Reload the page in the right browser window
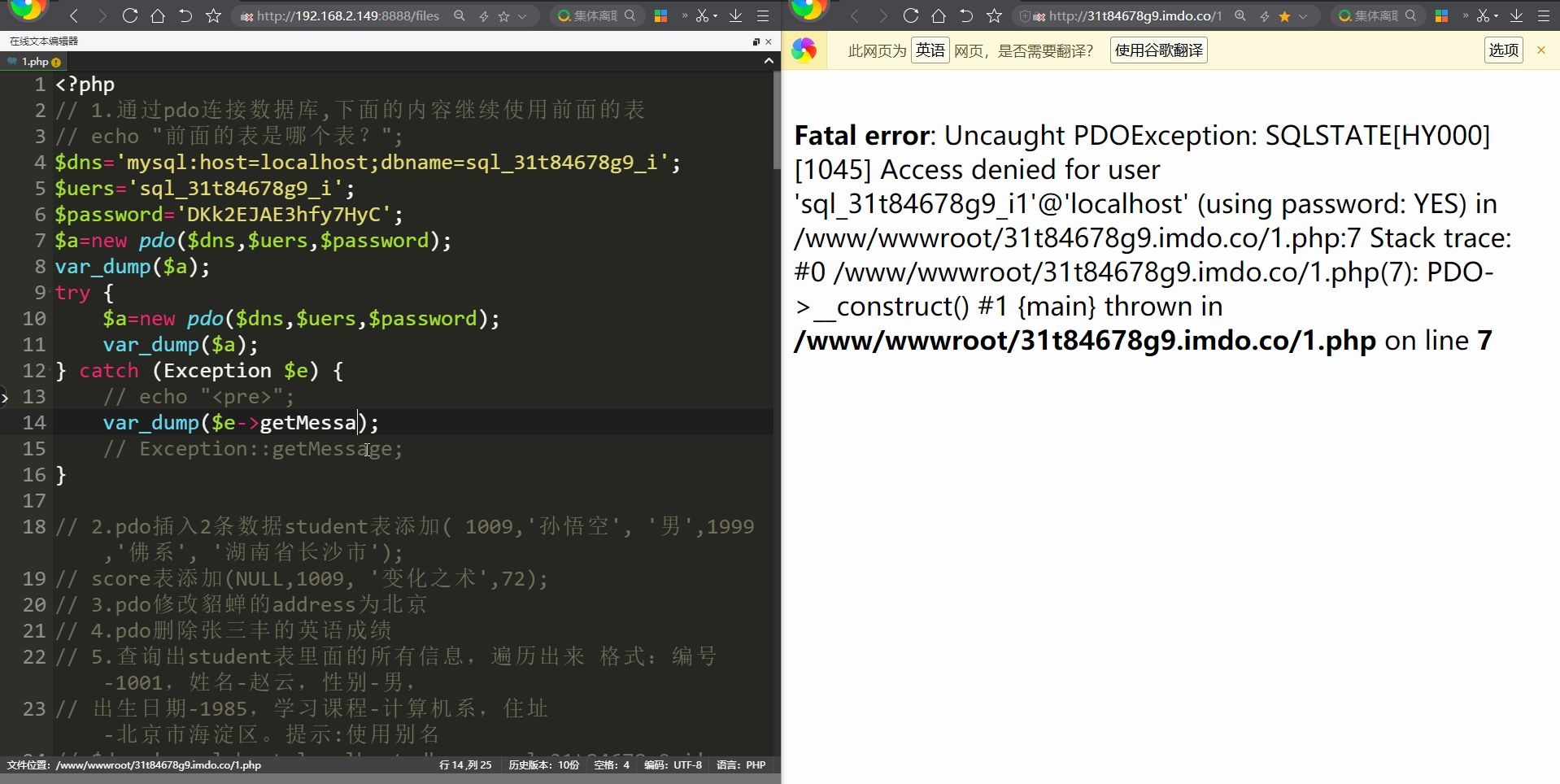 click(910, 15)
